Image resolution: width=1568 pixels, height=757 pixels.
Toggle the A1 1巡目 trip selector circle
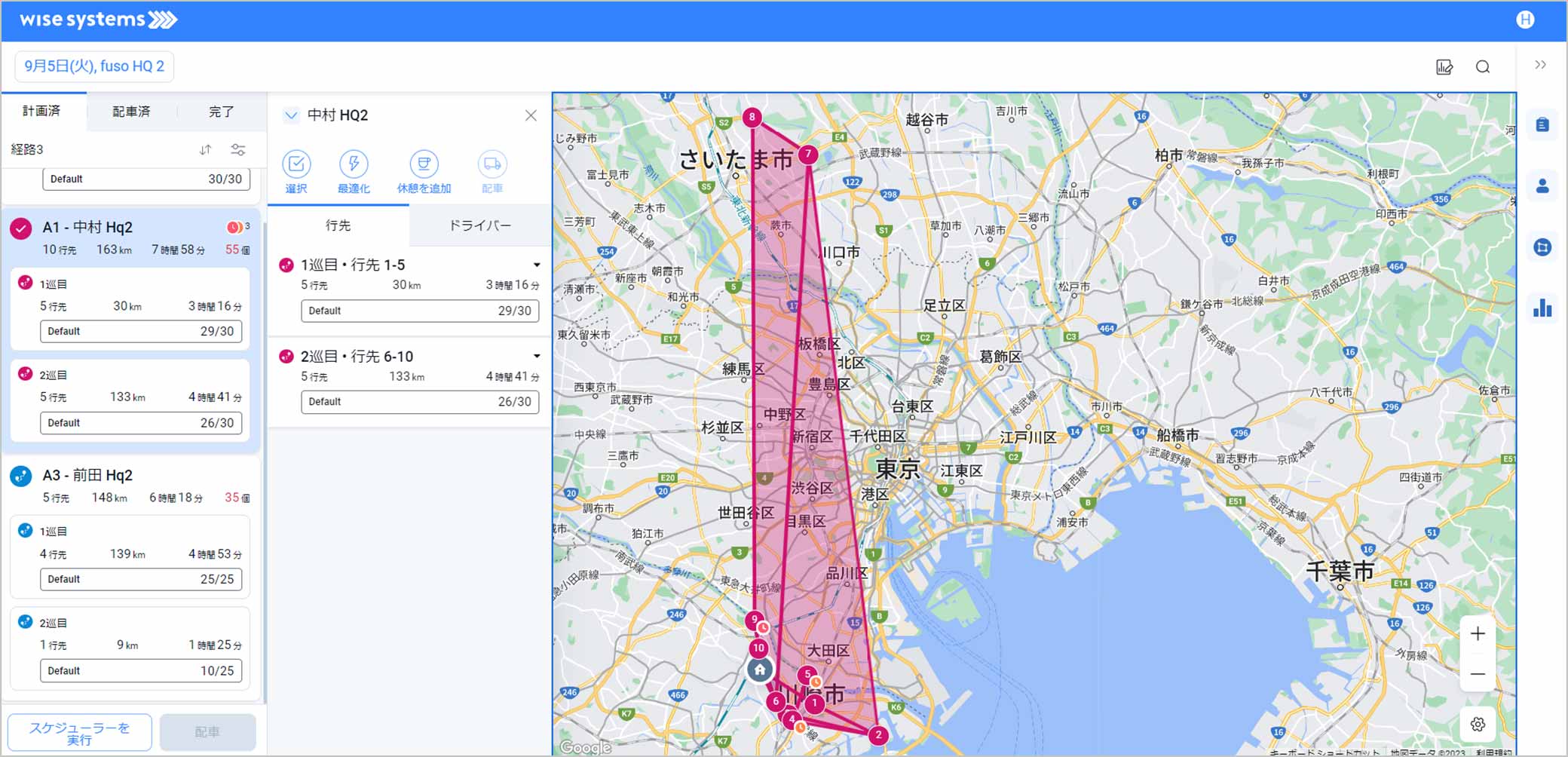tap(25, 283)
